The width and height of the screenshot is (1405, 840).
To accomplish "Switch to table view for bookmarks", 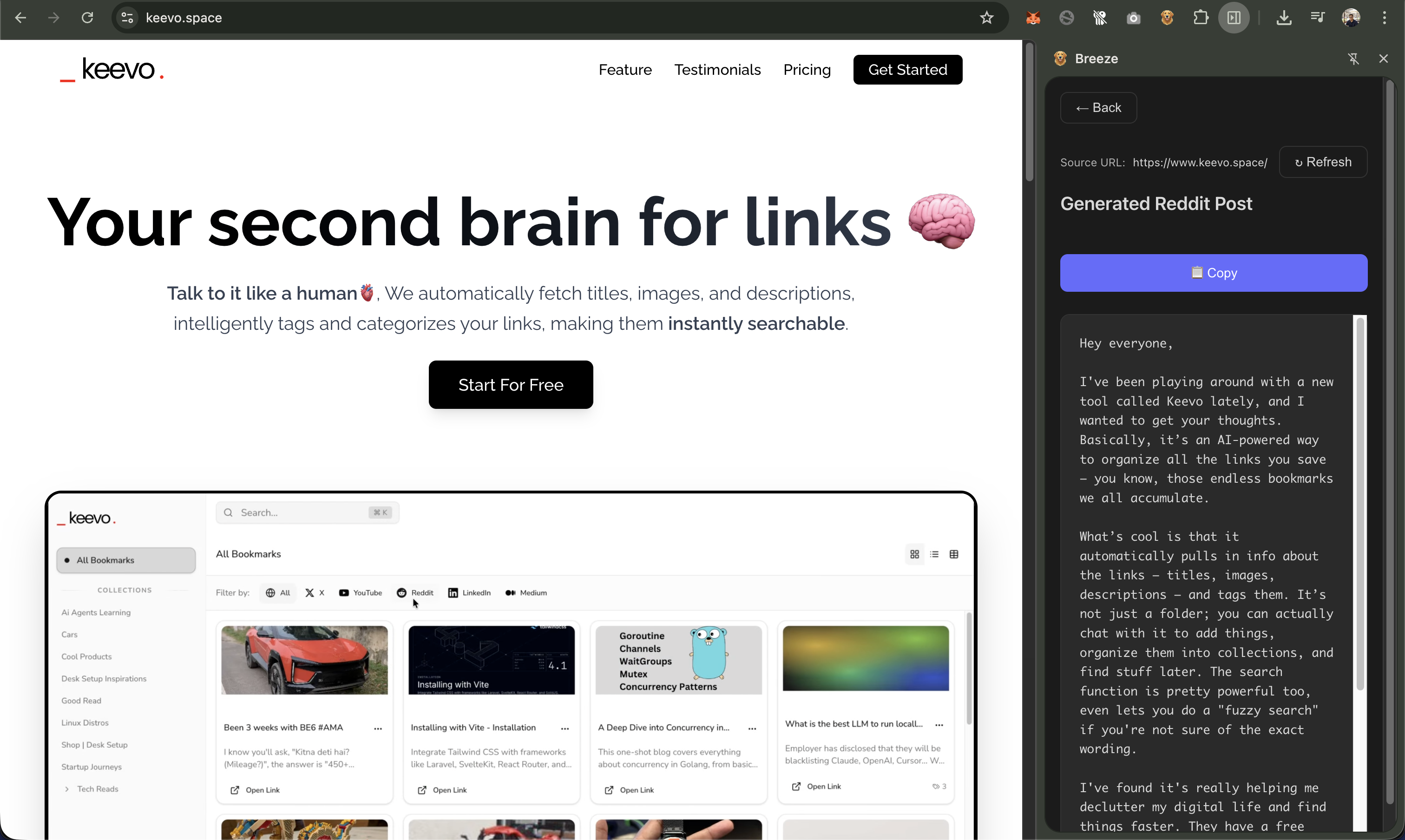I will 954,554.
